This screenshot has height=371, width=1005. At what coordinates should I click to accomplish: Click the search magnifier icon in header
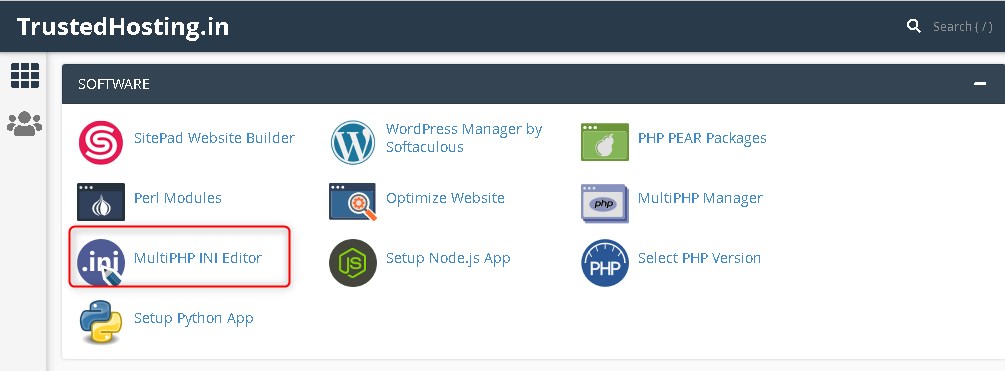coord(914,26)
